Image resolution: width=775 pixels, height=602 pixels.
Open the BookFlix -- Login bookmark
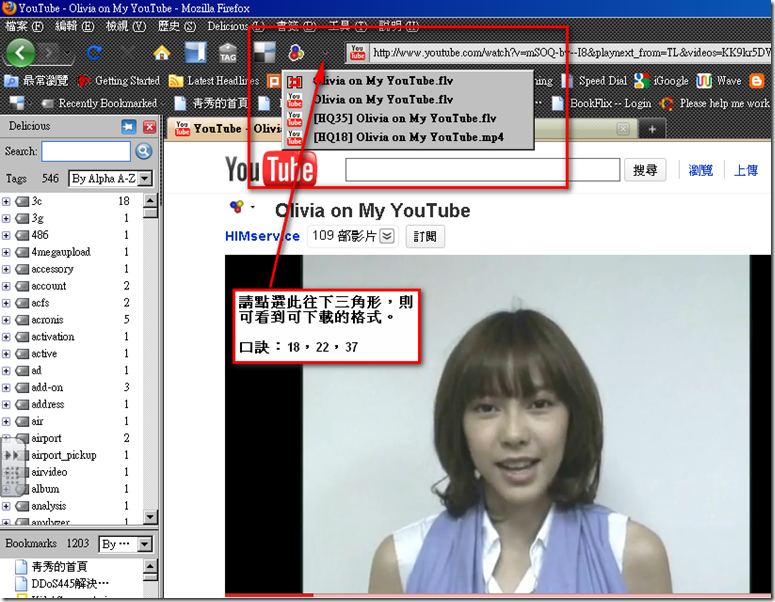[x=602, y=103]
